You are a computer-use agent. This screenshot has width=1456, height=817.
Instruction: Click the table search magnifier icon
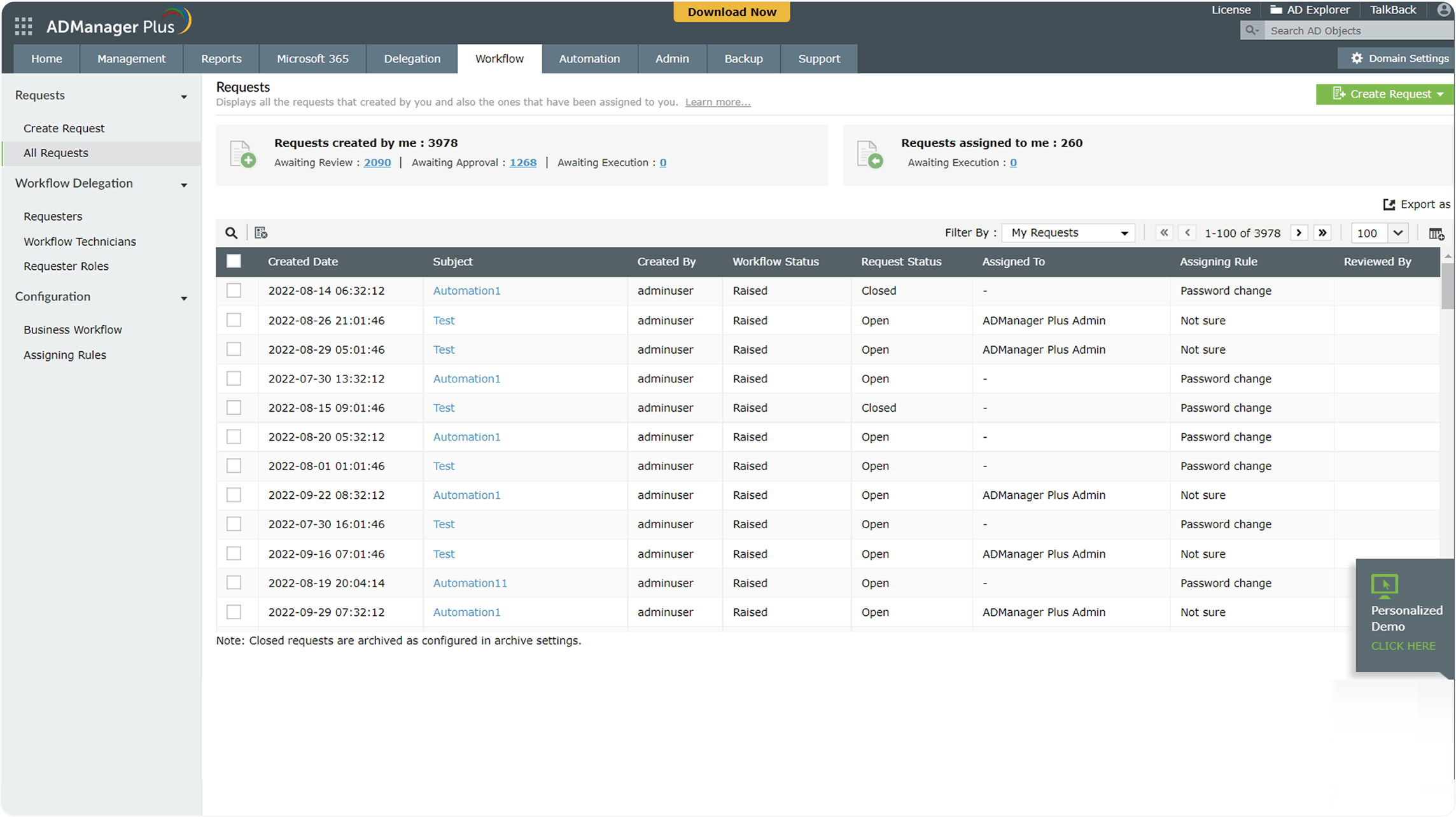point(232,233)
